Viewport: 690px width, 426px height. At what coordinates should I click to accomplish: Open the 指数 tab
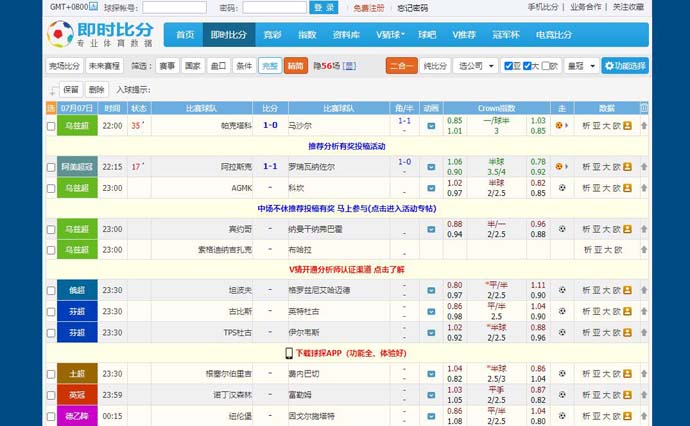307,35
